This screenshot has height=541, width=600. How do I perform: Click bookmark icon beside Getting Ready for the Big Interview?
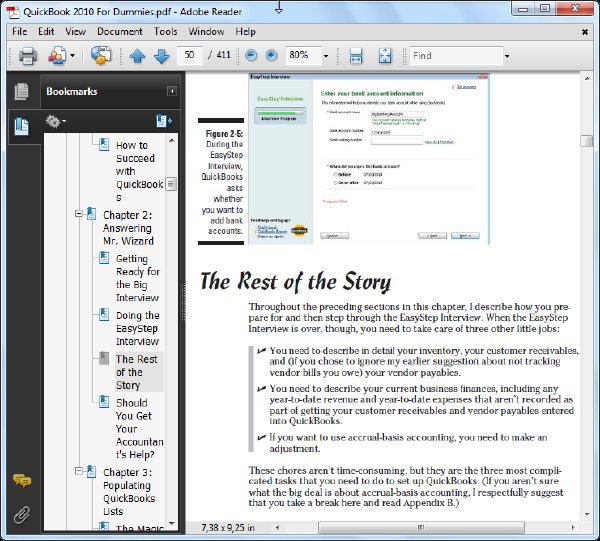104,257
